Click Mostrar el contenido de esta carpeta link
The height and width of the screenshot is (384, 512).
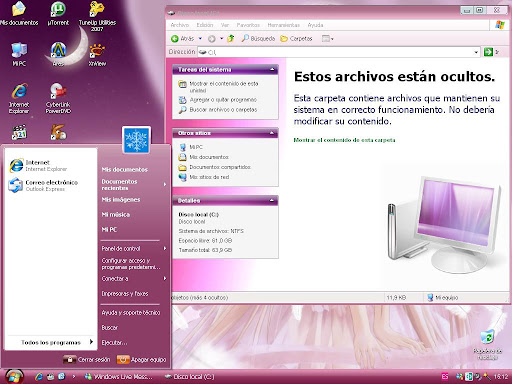(344, 140)
